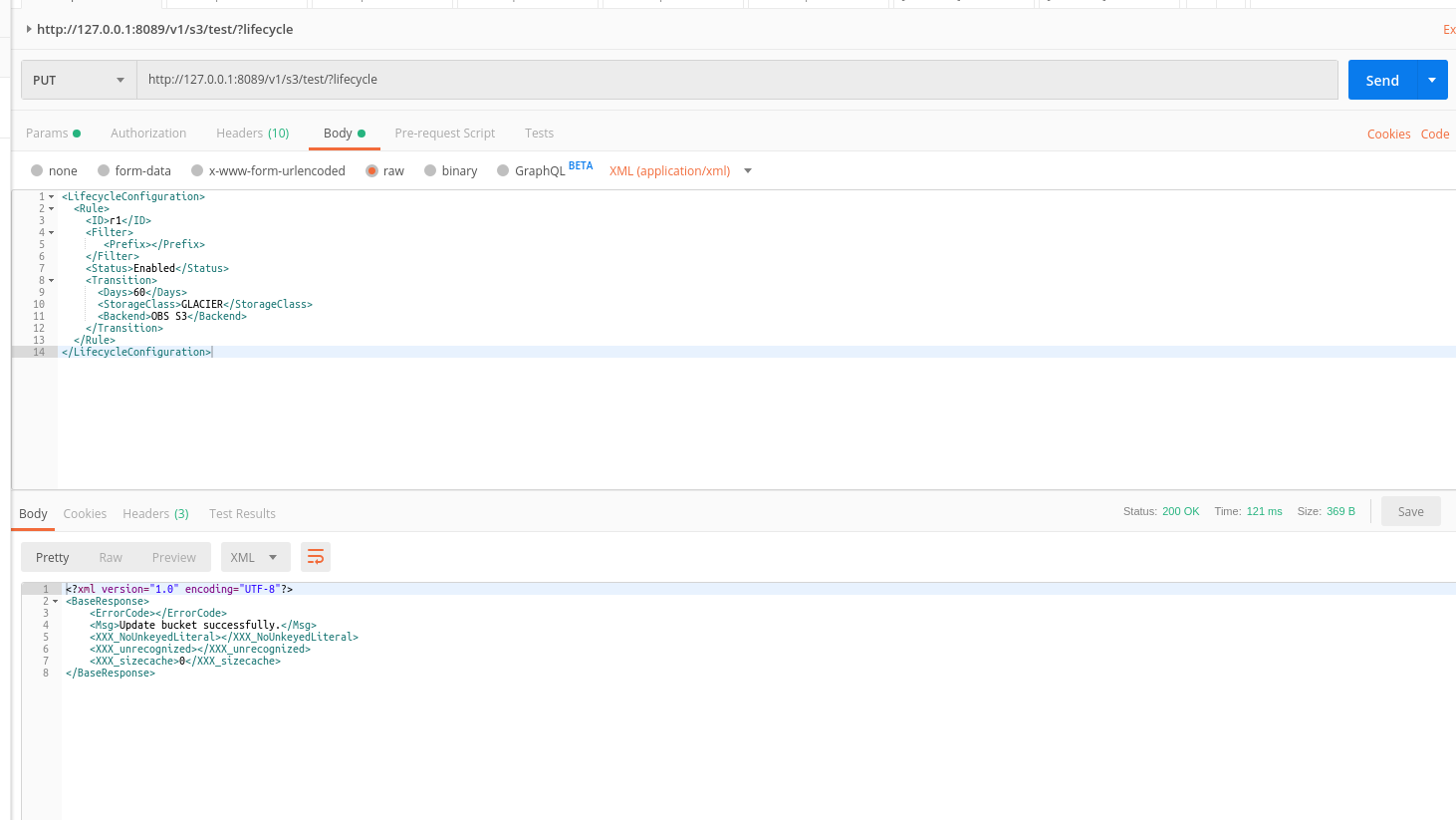This screenshot has width=1456, height=820.
Task: Switch response view to Raw
Action: (x=111, y=557)
